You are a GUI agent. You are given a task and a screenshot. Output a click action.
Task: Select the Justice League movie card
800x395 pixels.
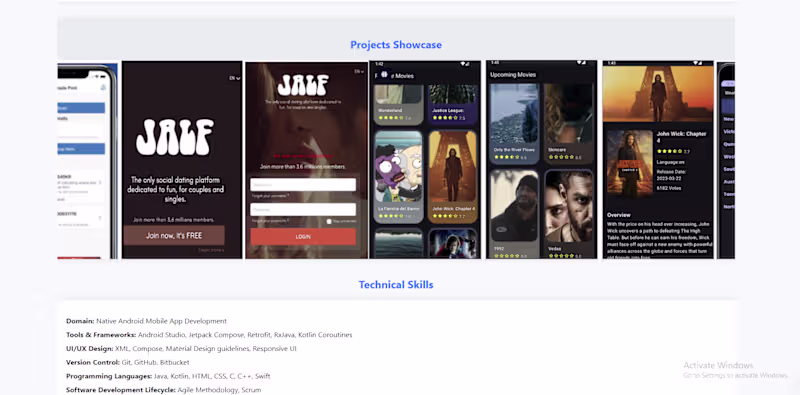(453, 105)
